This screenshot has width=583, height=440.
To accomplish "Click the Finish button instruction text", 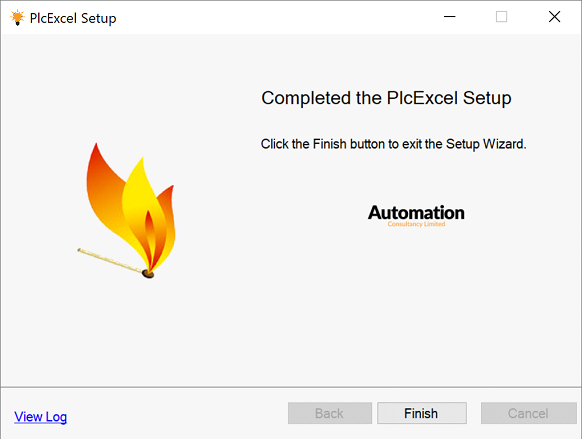I will click(x=393, y=144).
